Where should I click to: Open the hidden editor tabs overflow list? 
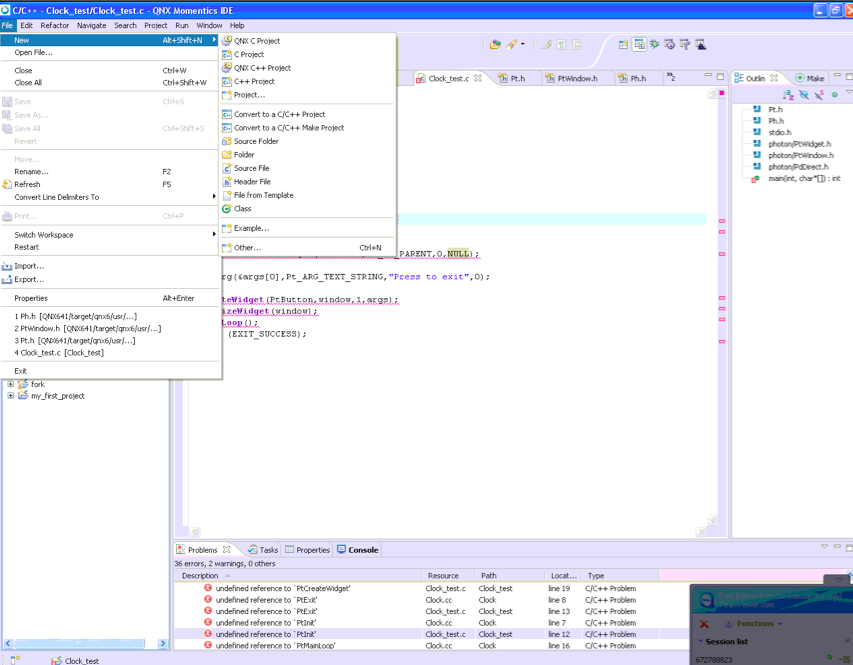click(670, 78)
